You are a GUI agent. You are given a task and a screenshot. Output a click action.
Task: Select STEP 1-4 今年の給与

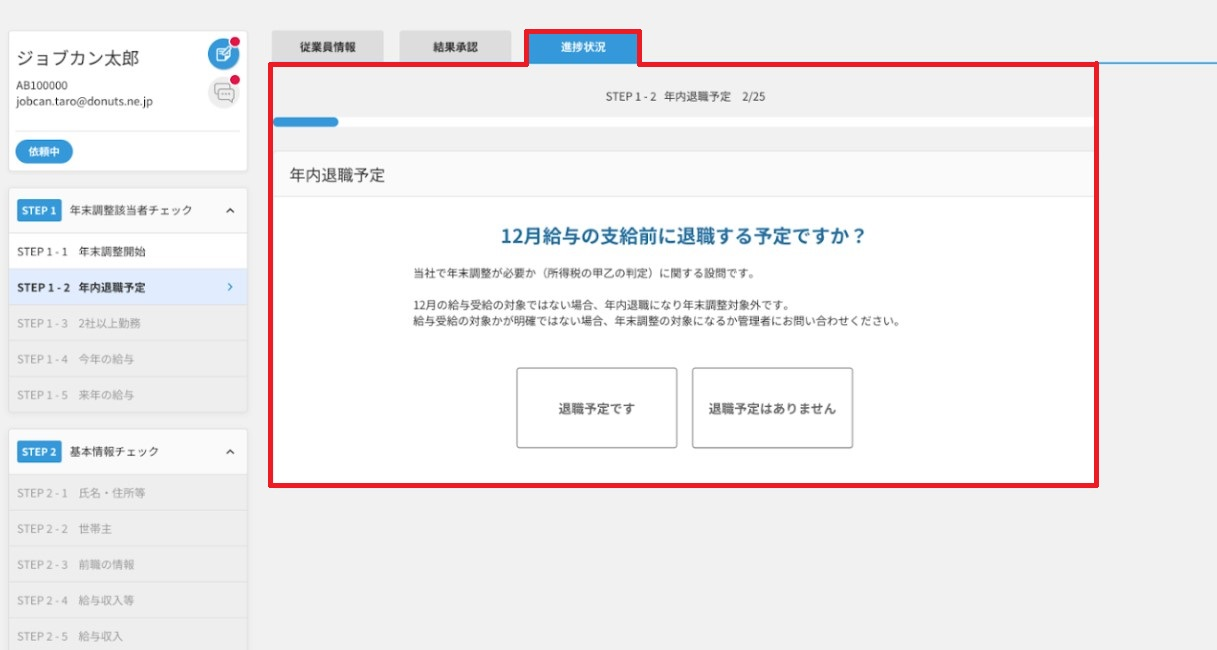coord(128,359)
